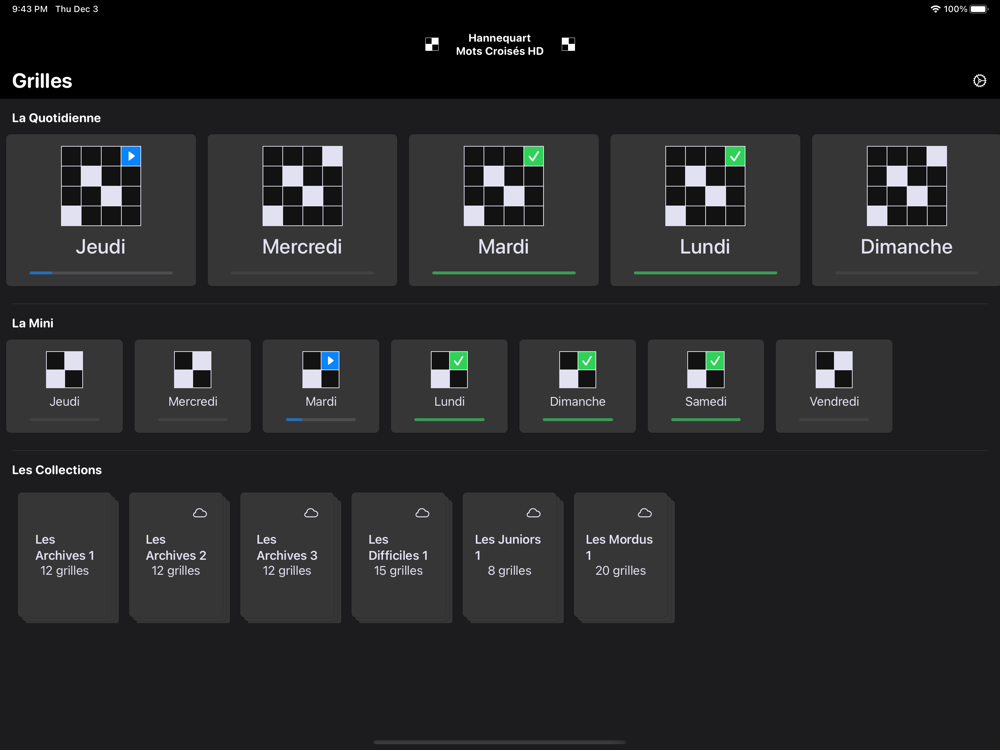Open Jeudi daily crossword grid thumbnail
Image resolution: width=1000 pixels, height=750 pixels.
coord(101,186)
